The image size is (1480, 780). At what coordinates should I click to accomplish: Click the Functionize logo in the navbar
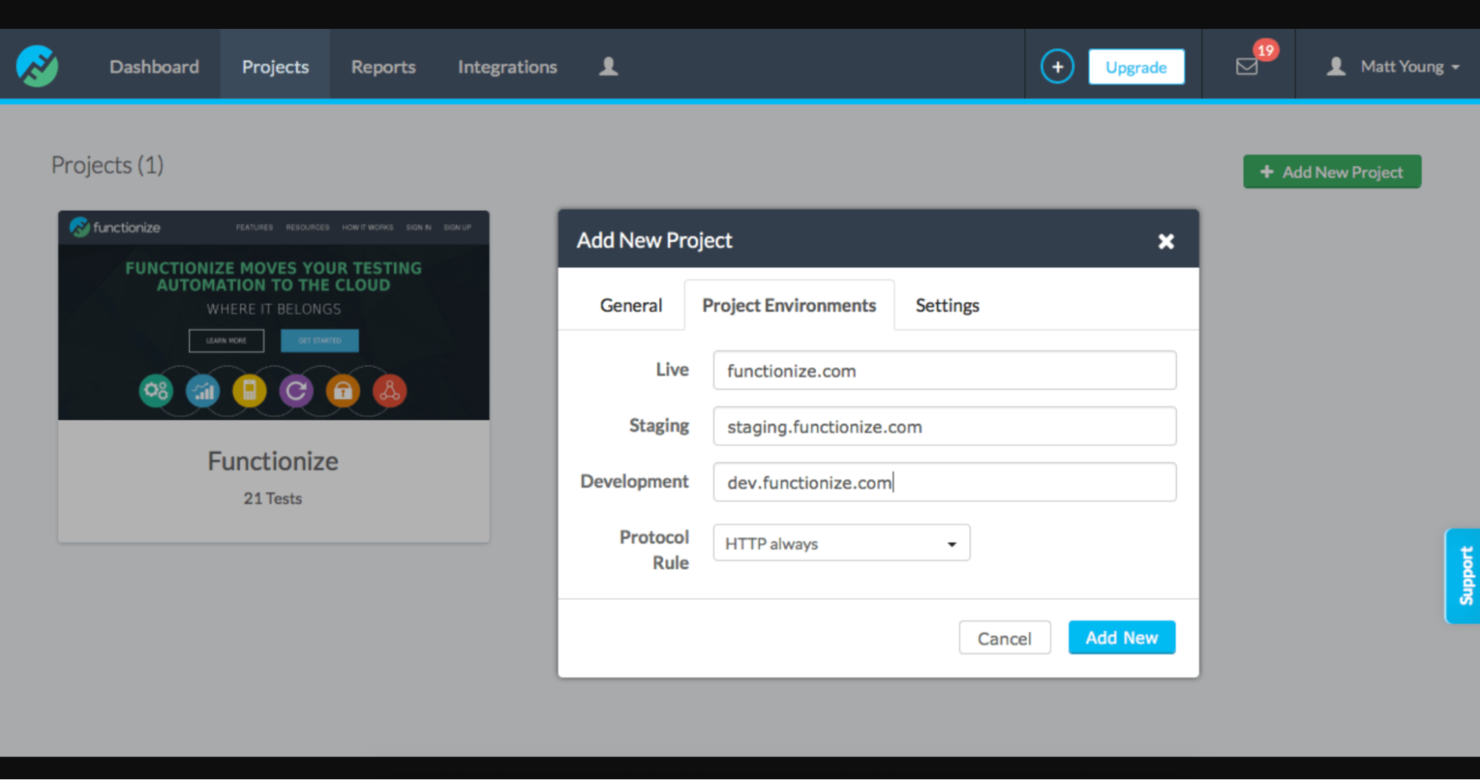pos(37,65)
